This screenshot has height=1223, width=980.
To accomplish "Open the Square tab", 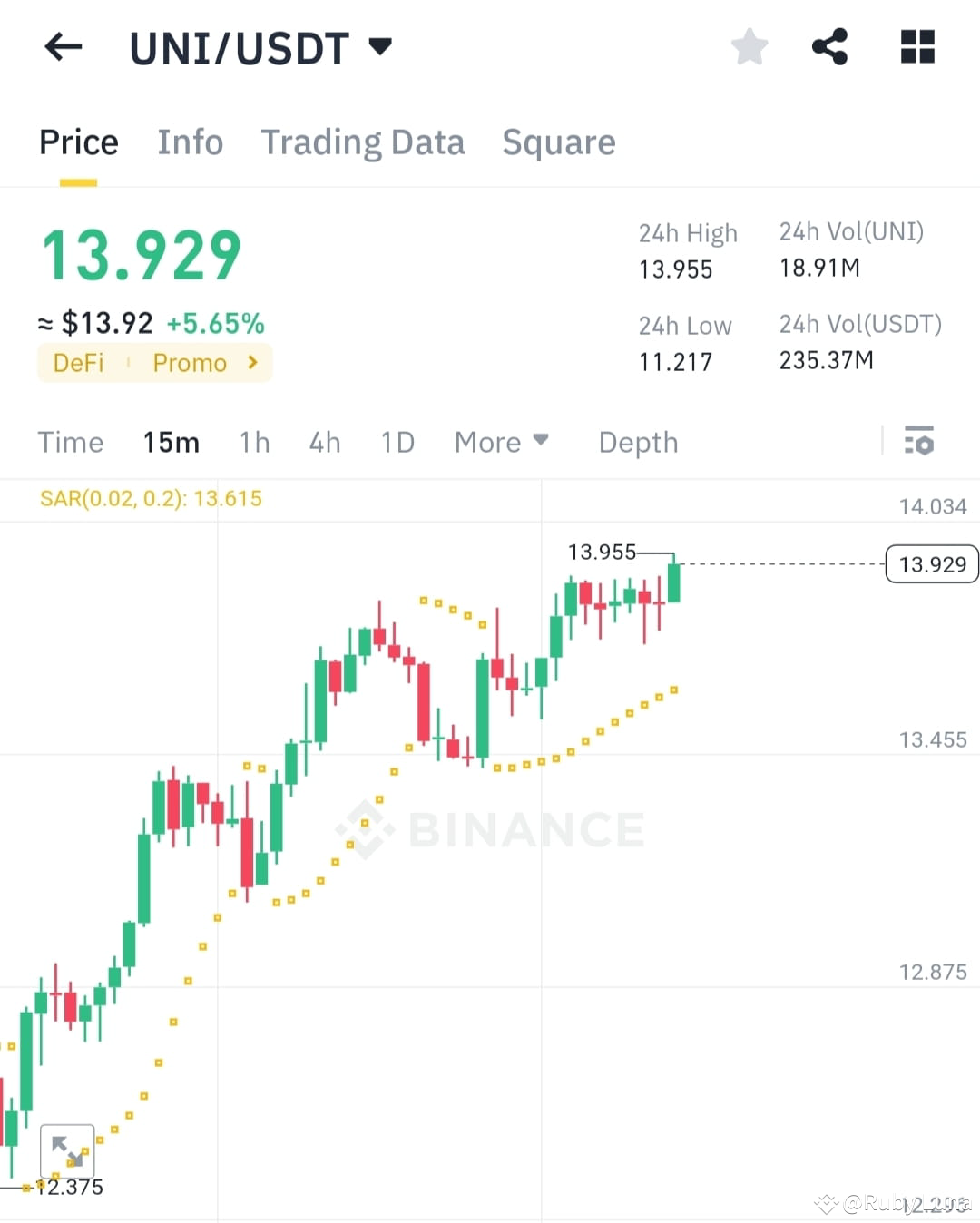I will click(559, 142).
